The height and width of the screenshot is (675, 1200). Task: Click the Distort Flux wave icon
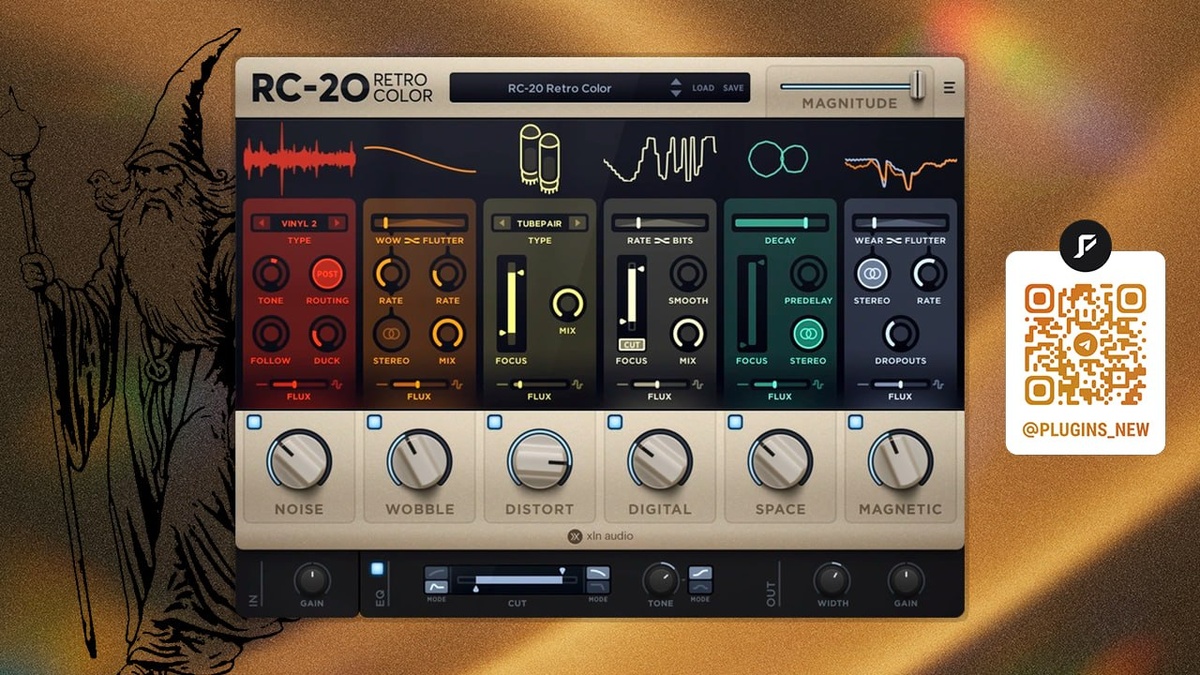(577, 384)
